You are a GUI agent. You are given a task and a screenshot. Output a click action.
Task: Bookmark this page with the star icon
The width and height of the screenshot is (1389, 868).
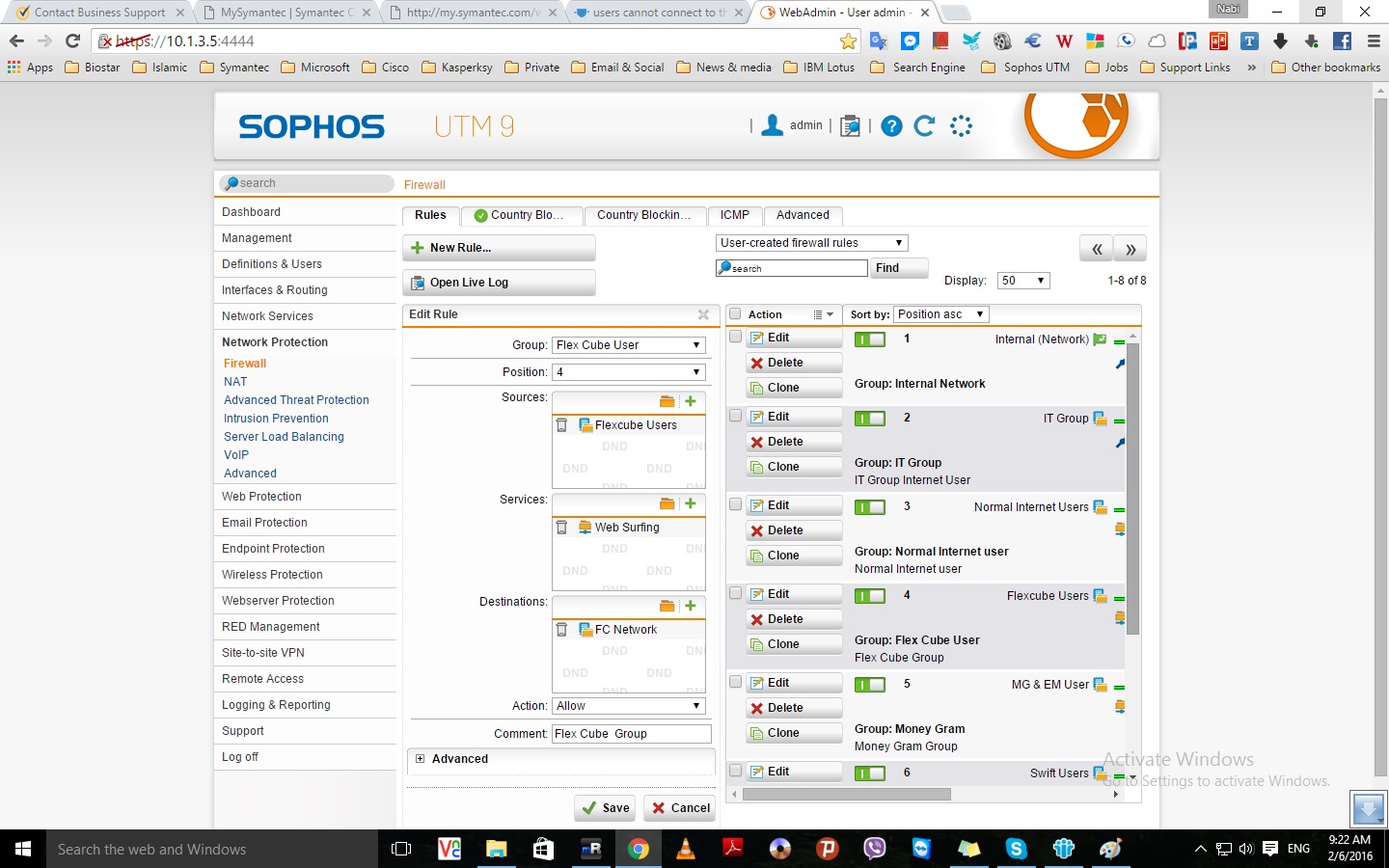pos(848,41)
